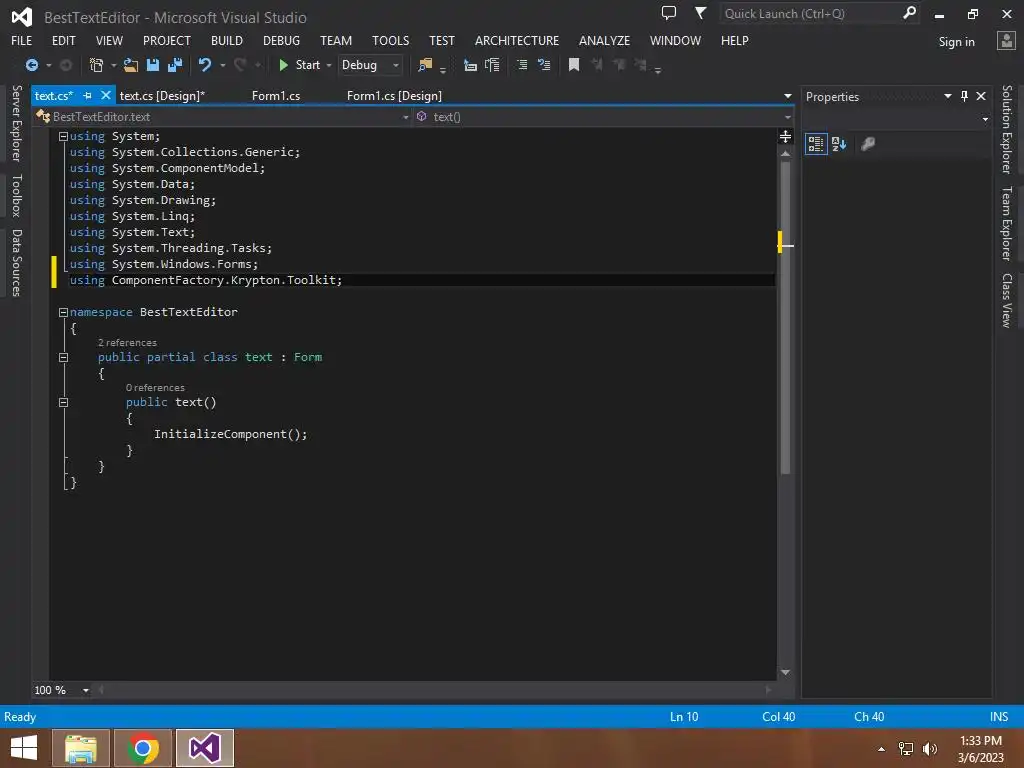Open the Properties window position menu arrow

coord(948,96)
